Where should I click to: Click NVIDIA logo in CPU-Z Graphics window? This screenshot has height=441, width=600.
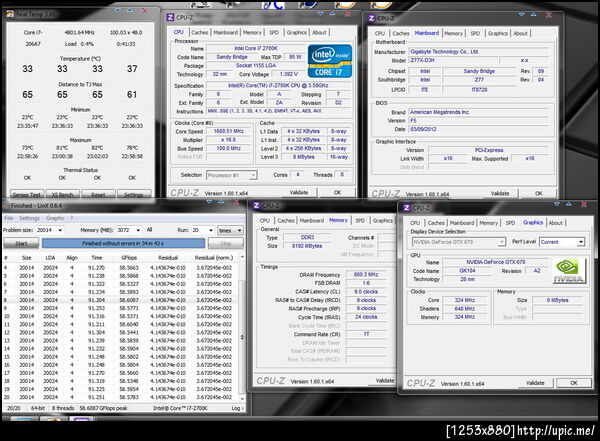click(569, 271)
